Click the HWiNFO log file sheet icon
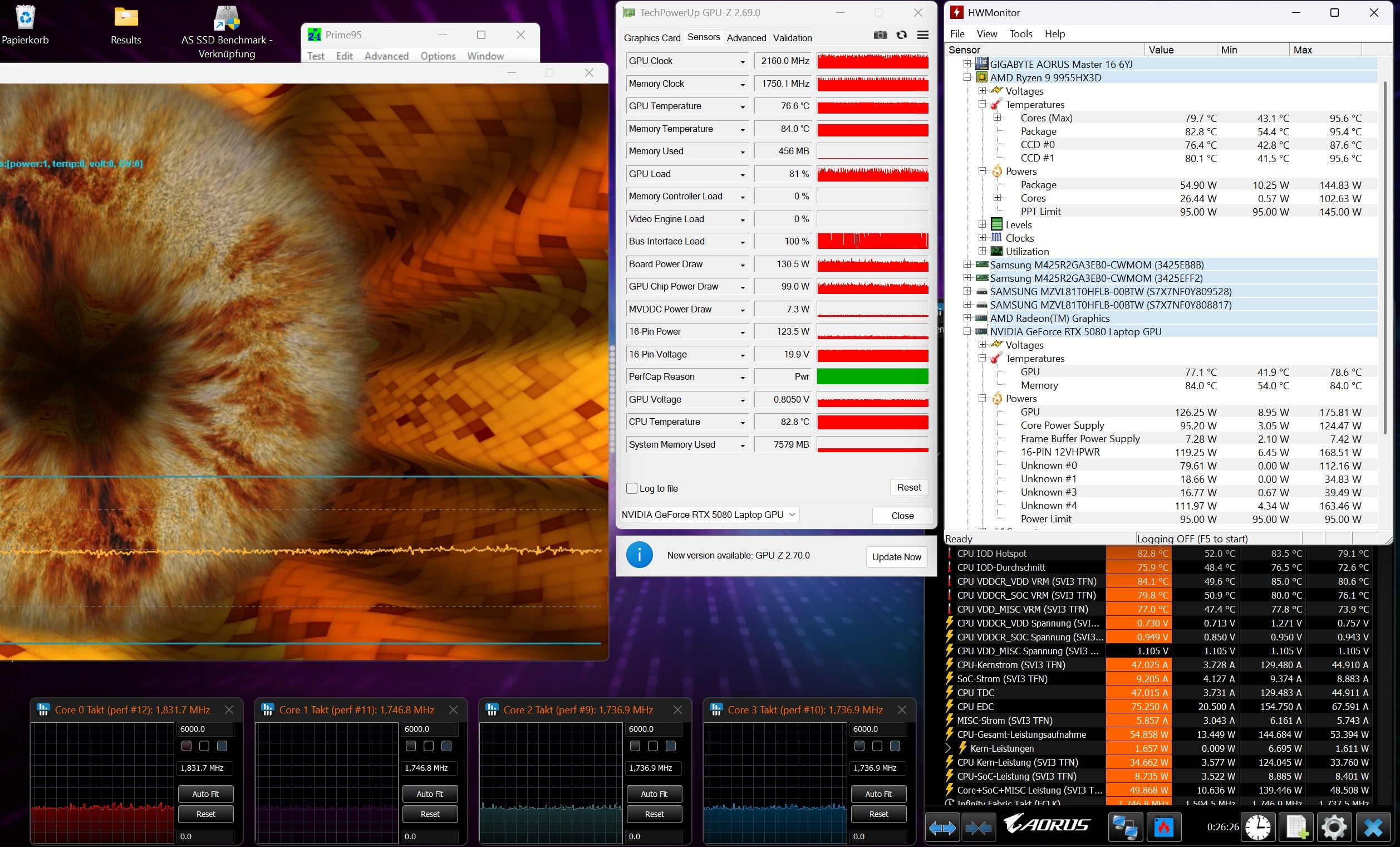Screen dimensions: 1400x847 click(1296, 827)
